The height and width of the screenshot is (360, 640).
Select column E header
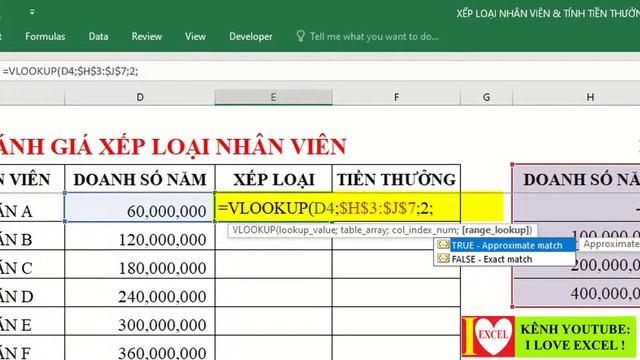273,97
